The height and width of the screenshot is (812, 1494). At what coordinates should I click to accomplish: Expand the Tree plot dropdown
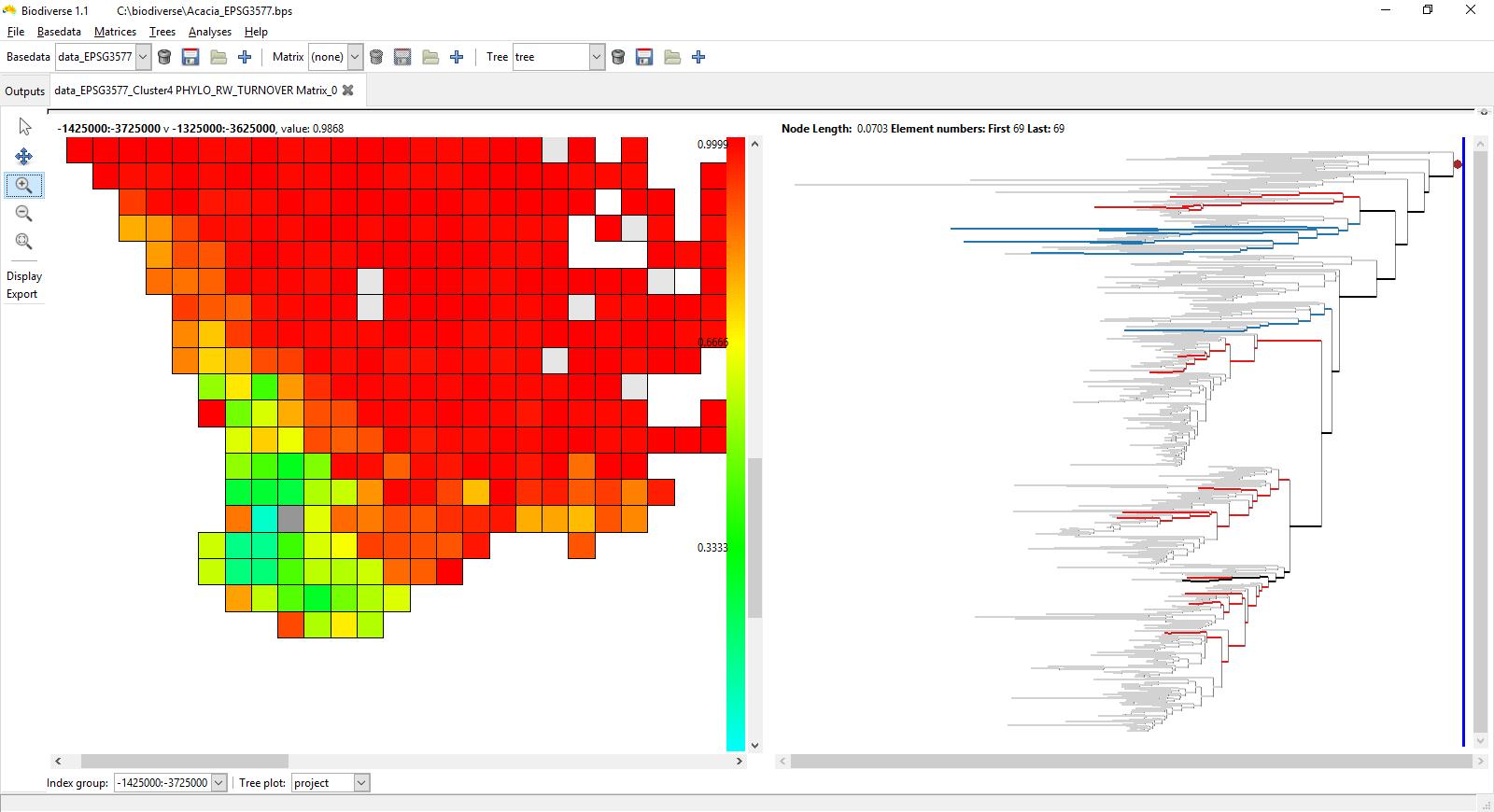tap(361, 783)
